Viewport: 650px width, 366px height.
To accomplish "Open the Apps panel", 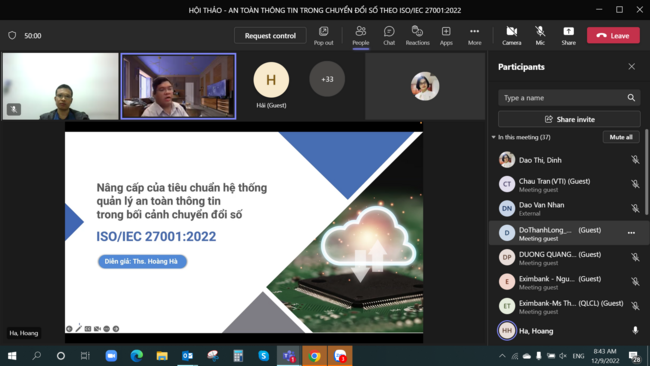I will [x=446, y=36].
